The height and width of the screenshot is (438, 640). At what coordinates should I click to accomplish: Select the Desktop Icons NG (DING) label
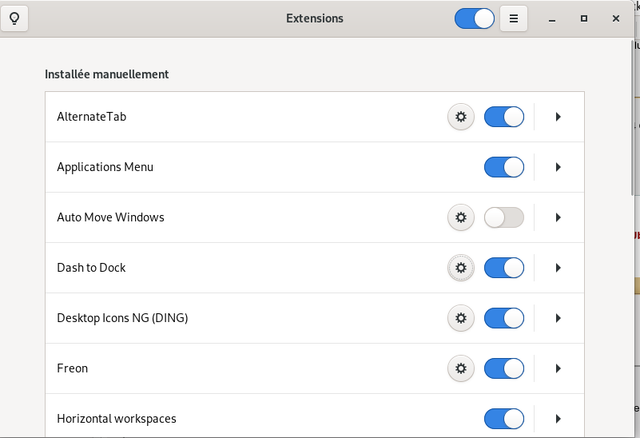(x=122, y=318)
